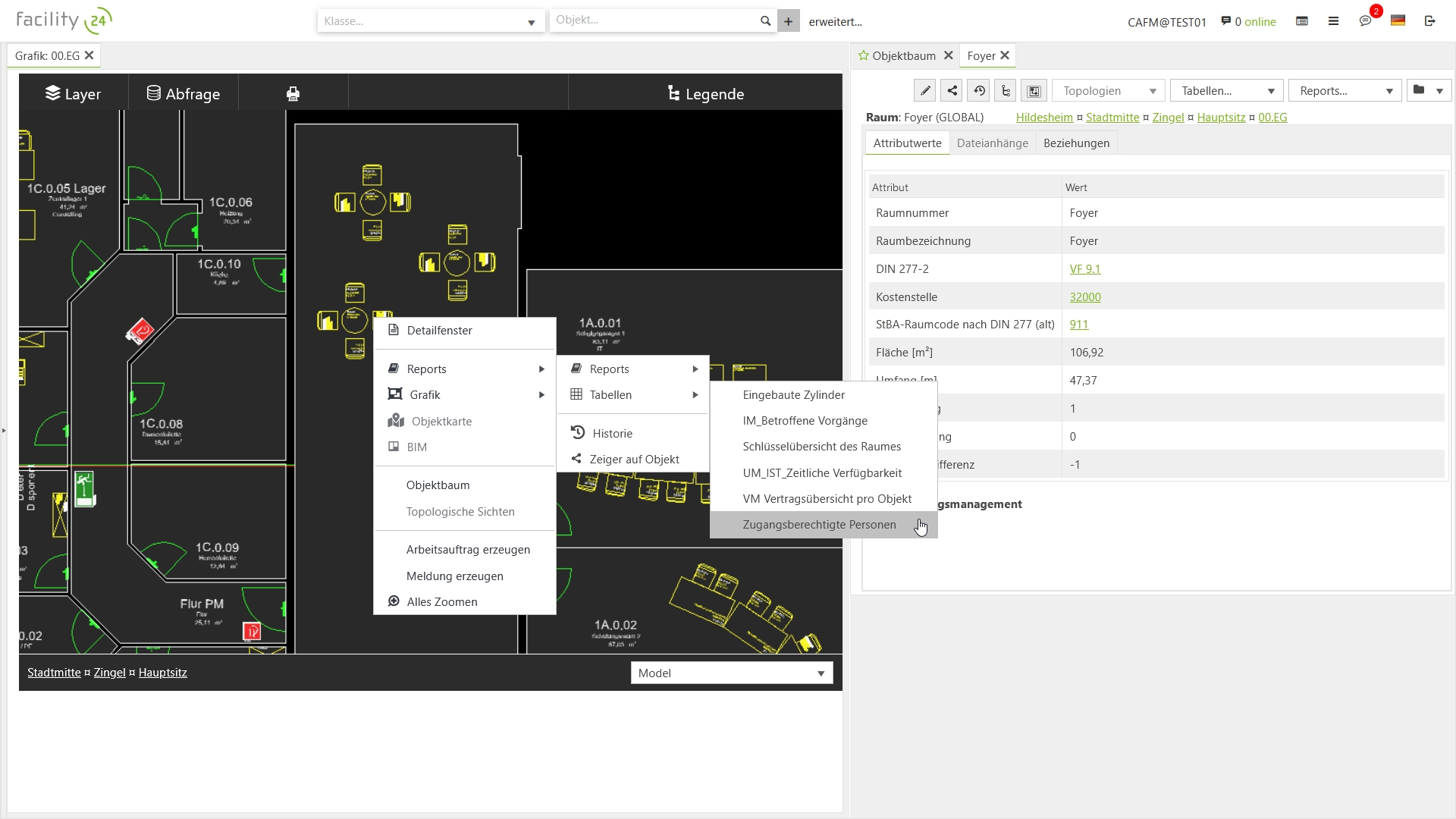Open the Model layout dropdown
This screenshot has width=1456, height=819.
click(x=731, y=673)
